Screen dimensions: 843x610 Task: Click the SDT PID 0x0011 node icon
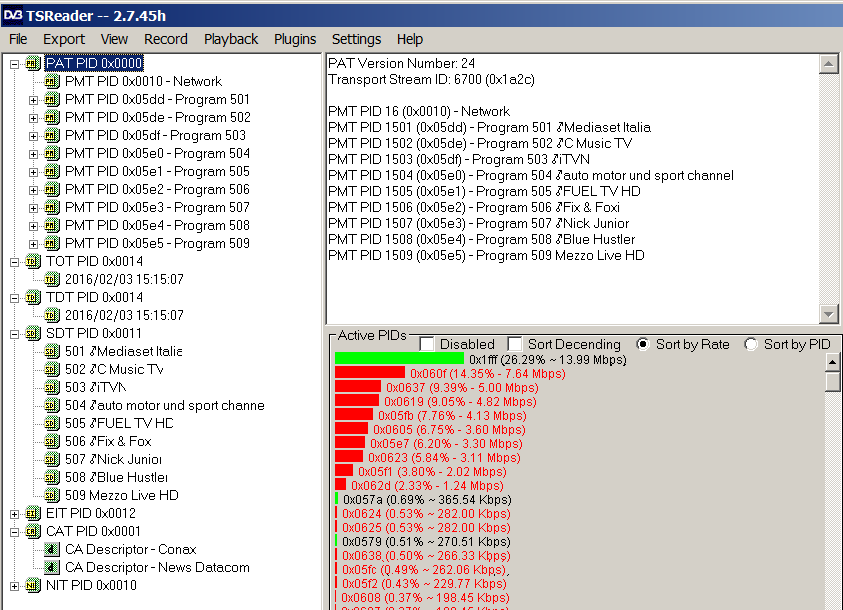tap(32, 333)
